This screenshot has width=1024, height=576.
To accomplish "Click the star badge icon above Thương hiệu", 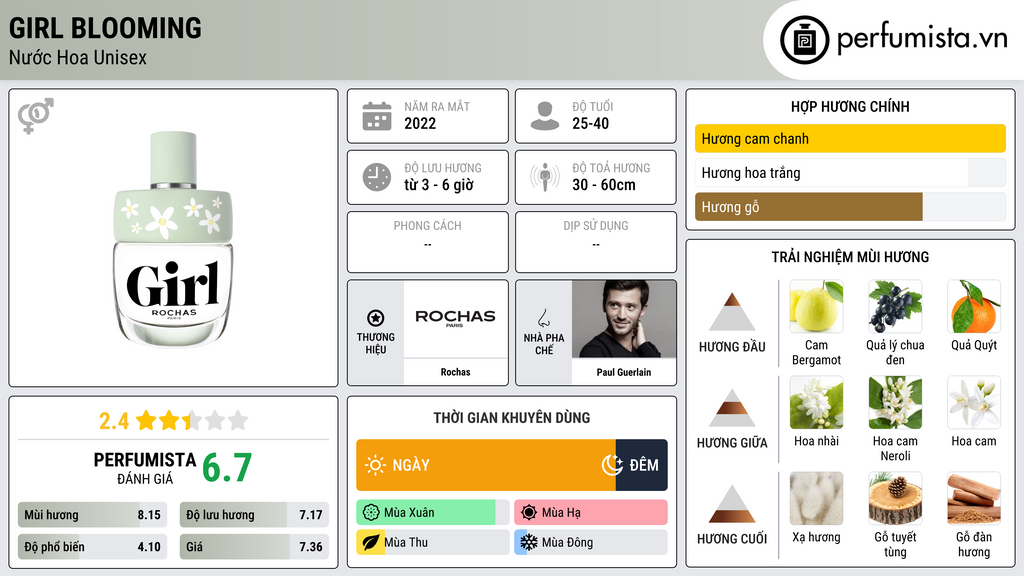I will coord(376,318).
